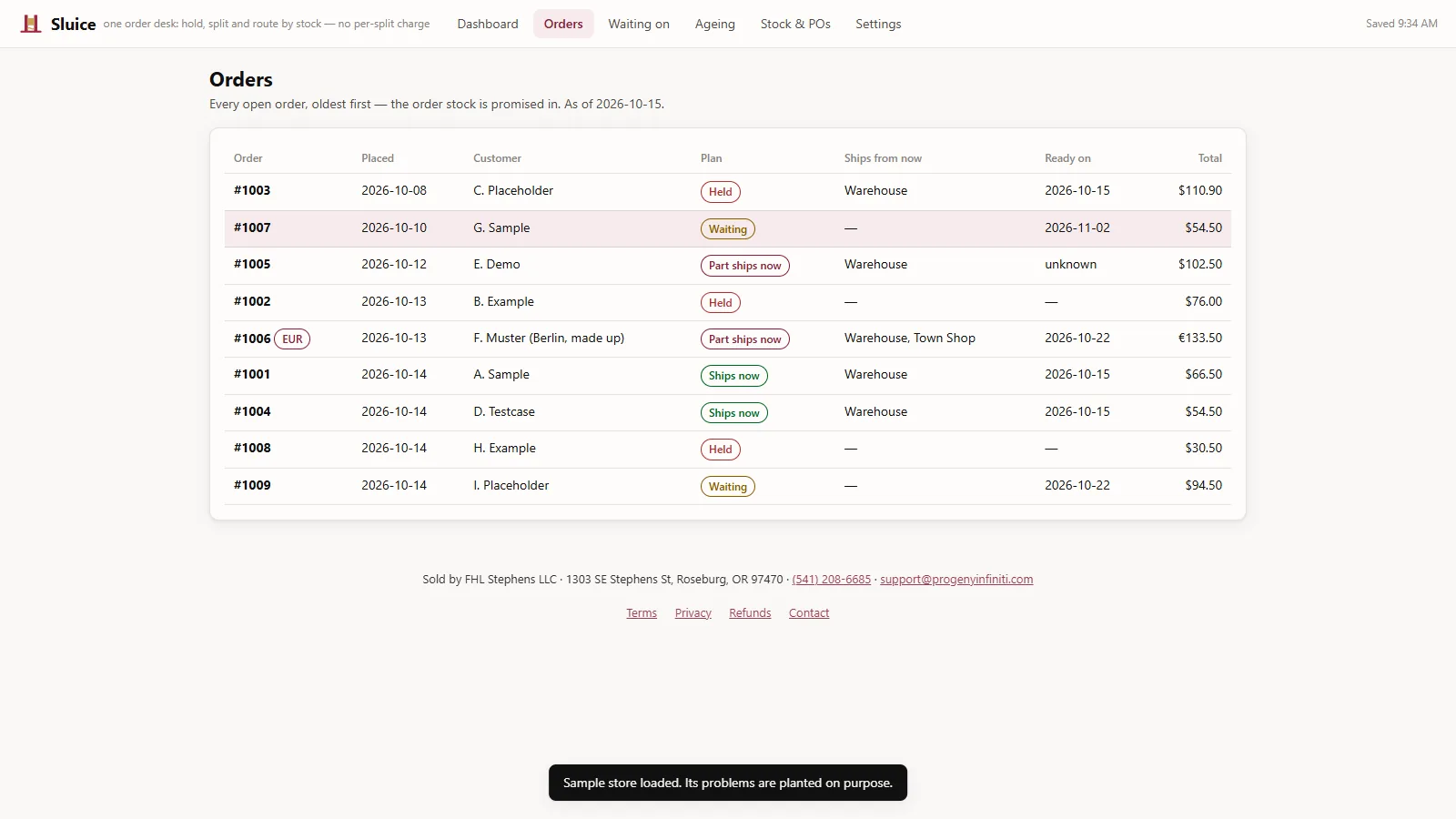Go to the Ageing tab
The image size is (1456, 819).
click(x=715, y=24)
